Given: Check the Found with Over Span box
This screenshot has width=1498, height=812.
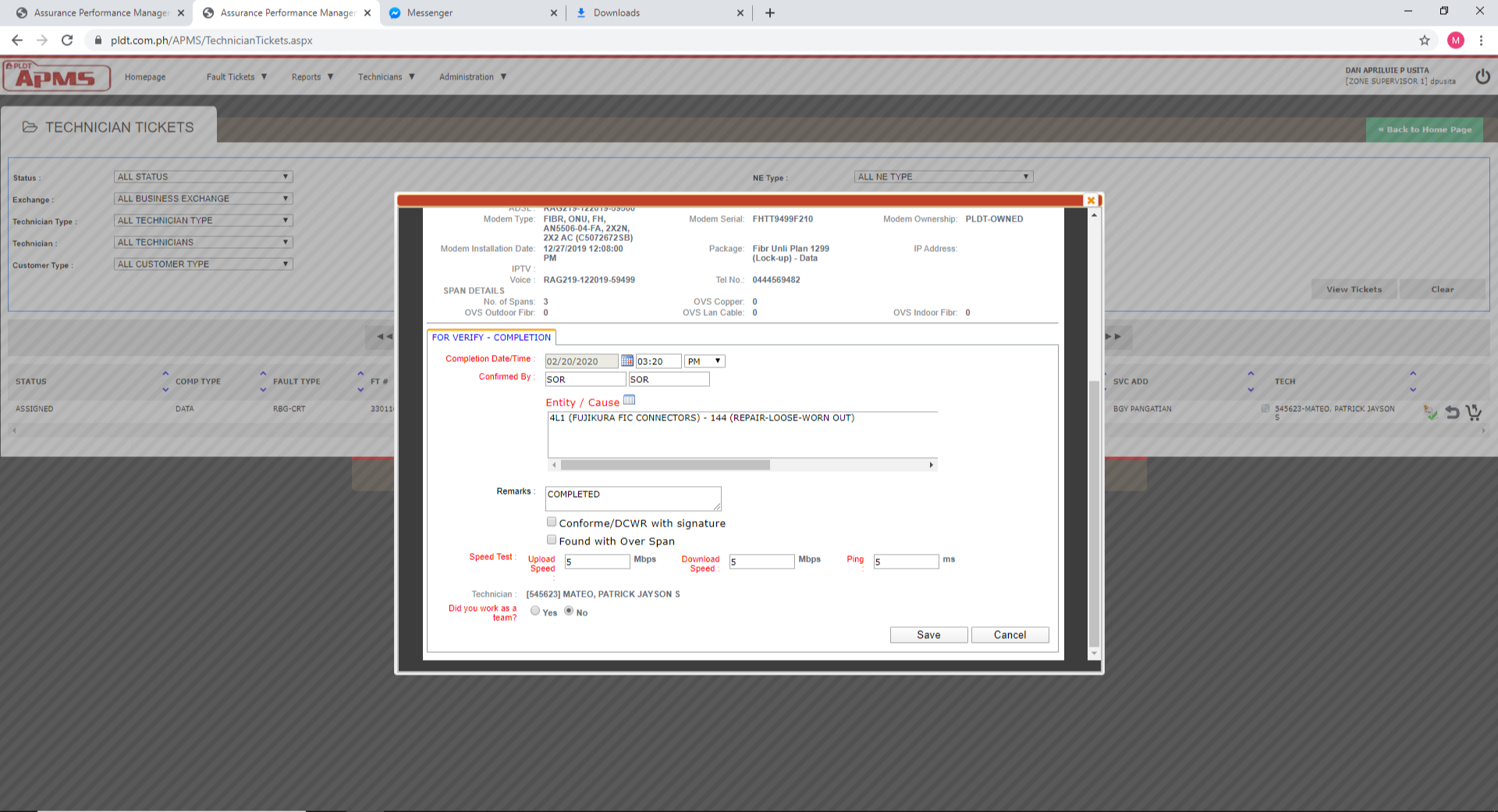Looking at the screenshot, I should pos(552,540).
